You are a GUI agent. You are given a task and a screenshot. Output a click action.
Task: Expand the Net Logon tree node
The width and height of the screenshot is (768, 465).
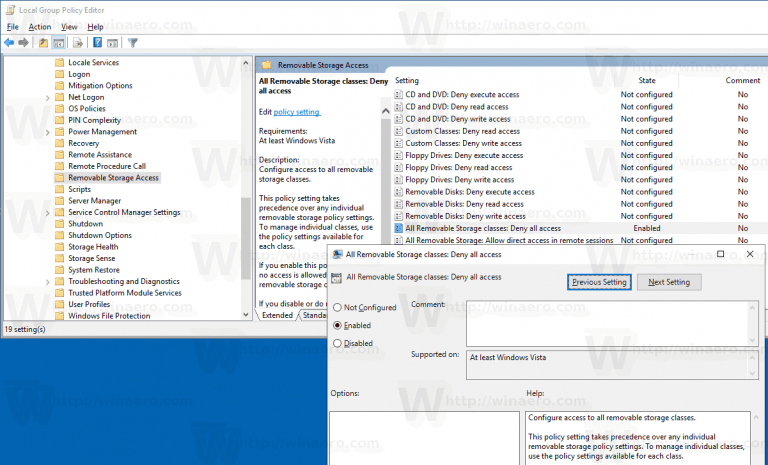pyautogui.click(x=48, y=98)
